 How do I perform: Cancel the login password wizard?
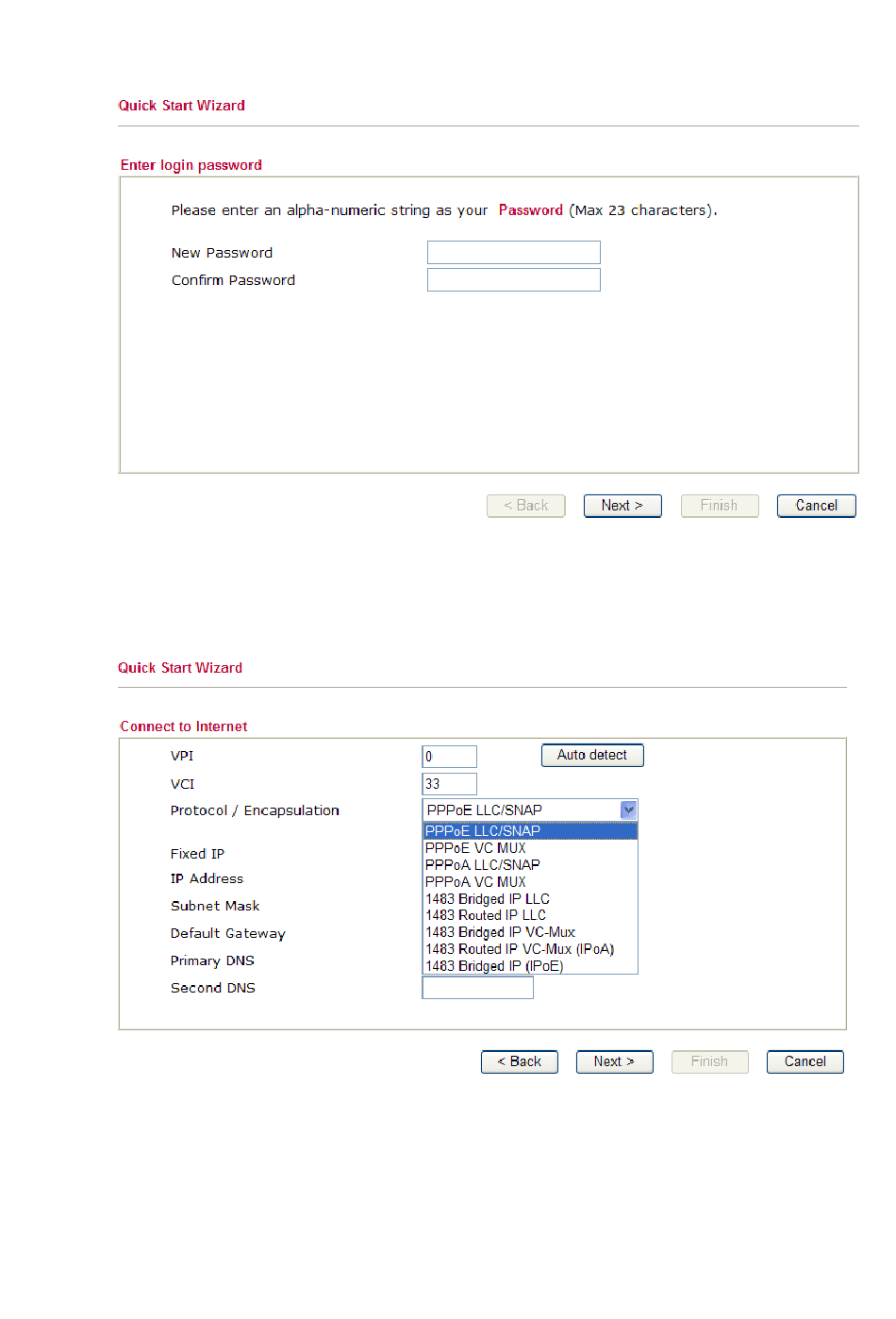pyautogui.click(x=816, y=506)
